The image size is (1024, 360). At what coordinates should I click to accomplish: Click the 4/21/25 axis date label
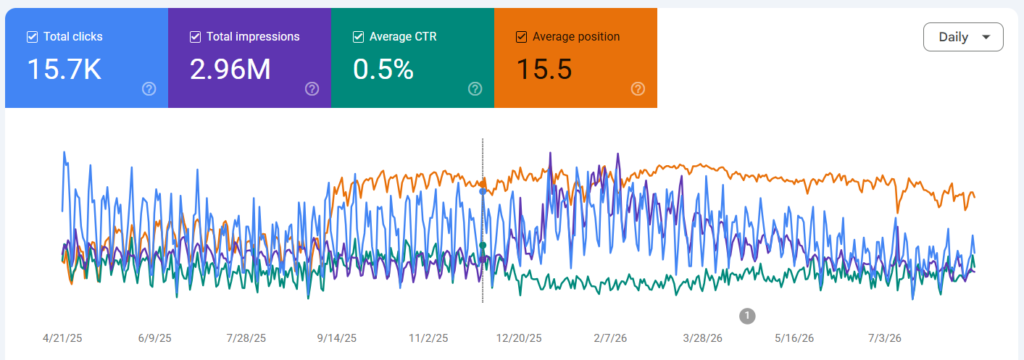tap(63, 338)
